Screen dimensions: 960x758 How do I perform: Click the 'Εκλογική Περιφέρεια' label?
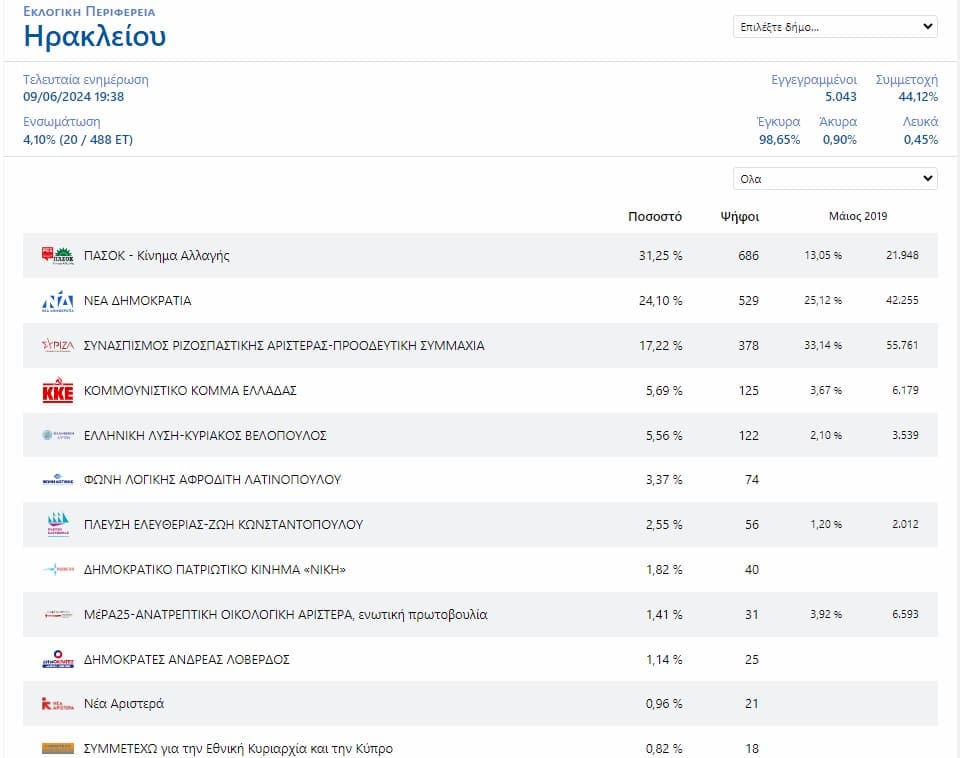[89, 12]
